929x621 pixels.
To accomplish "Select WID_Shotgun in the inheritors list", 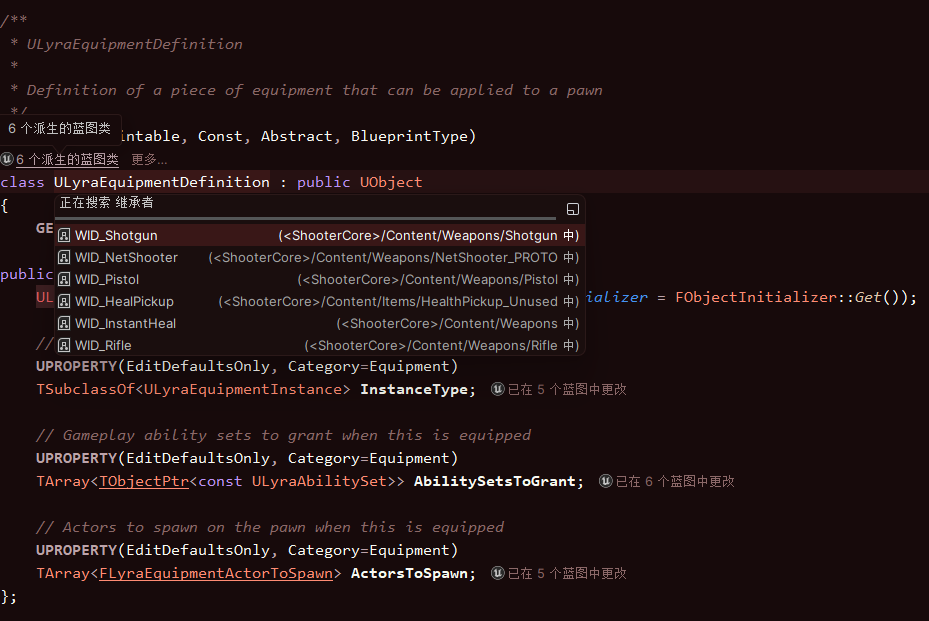I will (x=116, y=236).
